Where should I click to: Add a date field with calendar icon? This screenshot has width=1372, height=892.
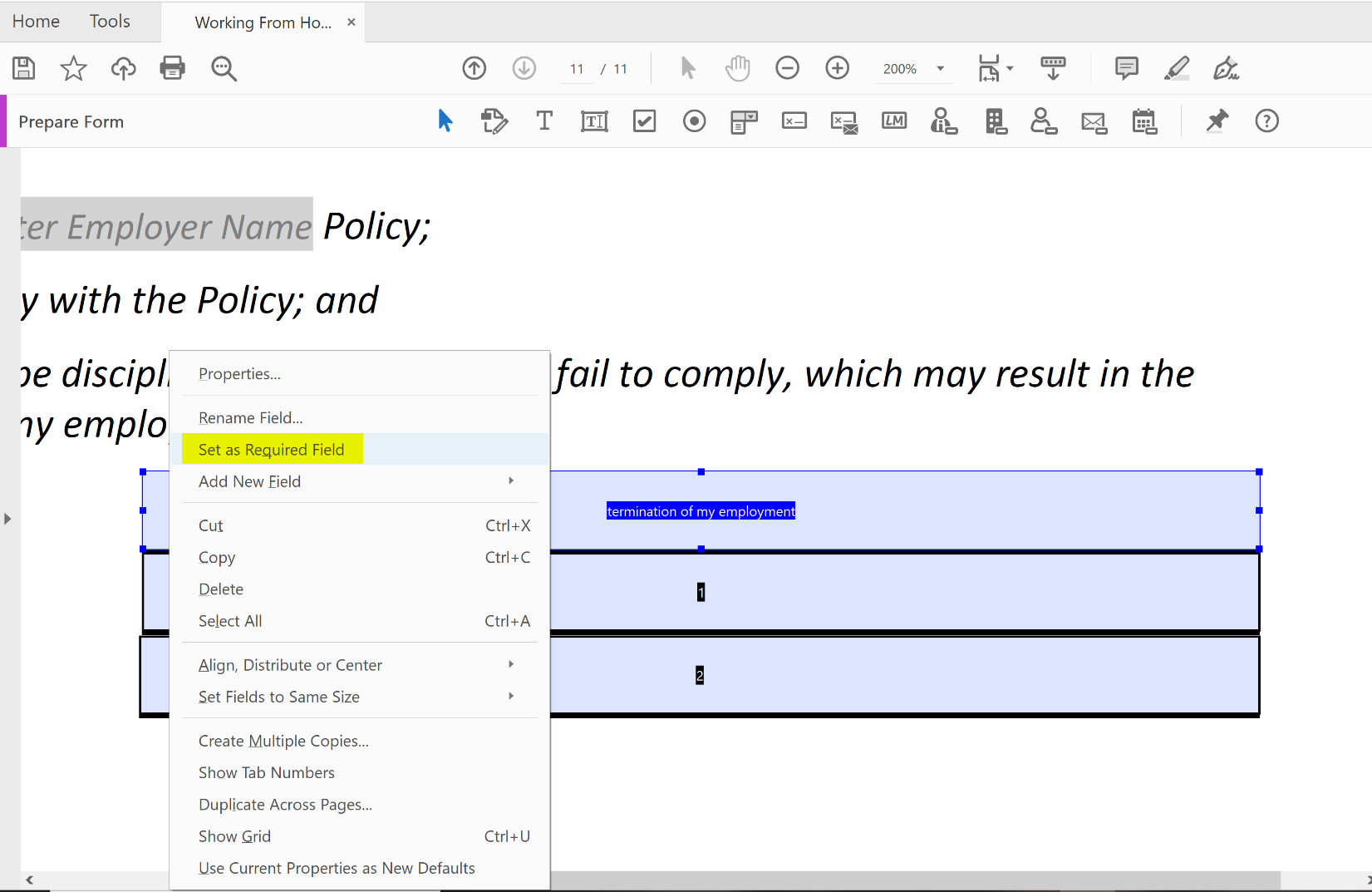[1144, 121]
